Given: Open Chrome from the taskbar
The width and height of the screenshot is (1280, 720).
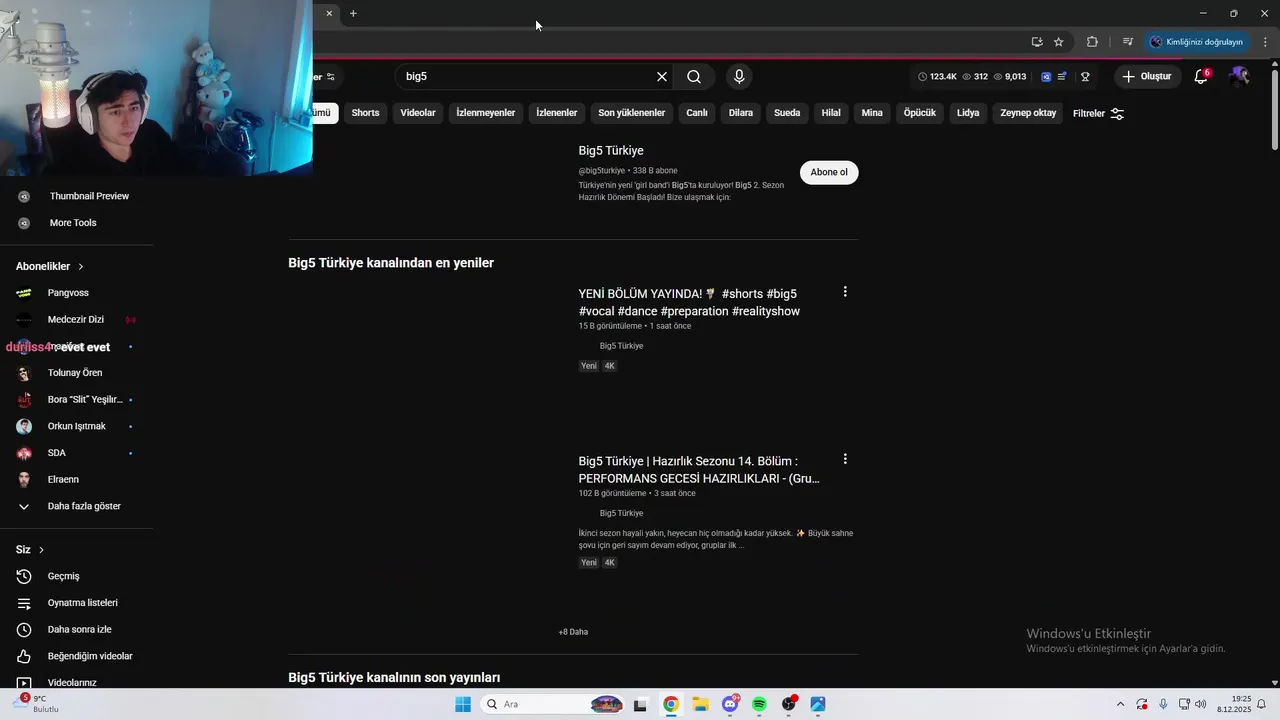Looking at the screenshot, I should (671, 704).
